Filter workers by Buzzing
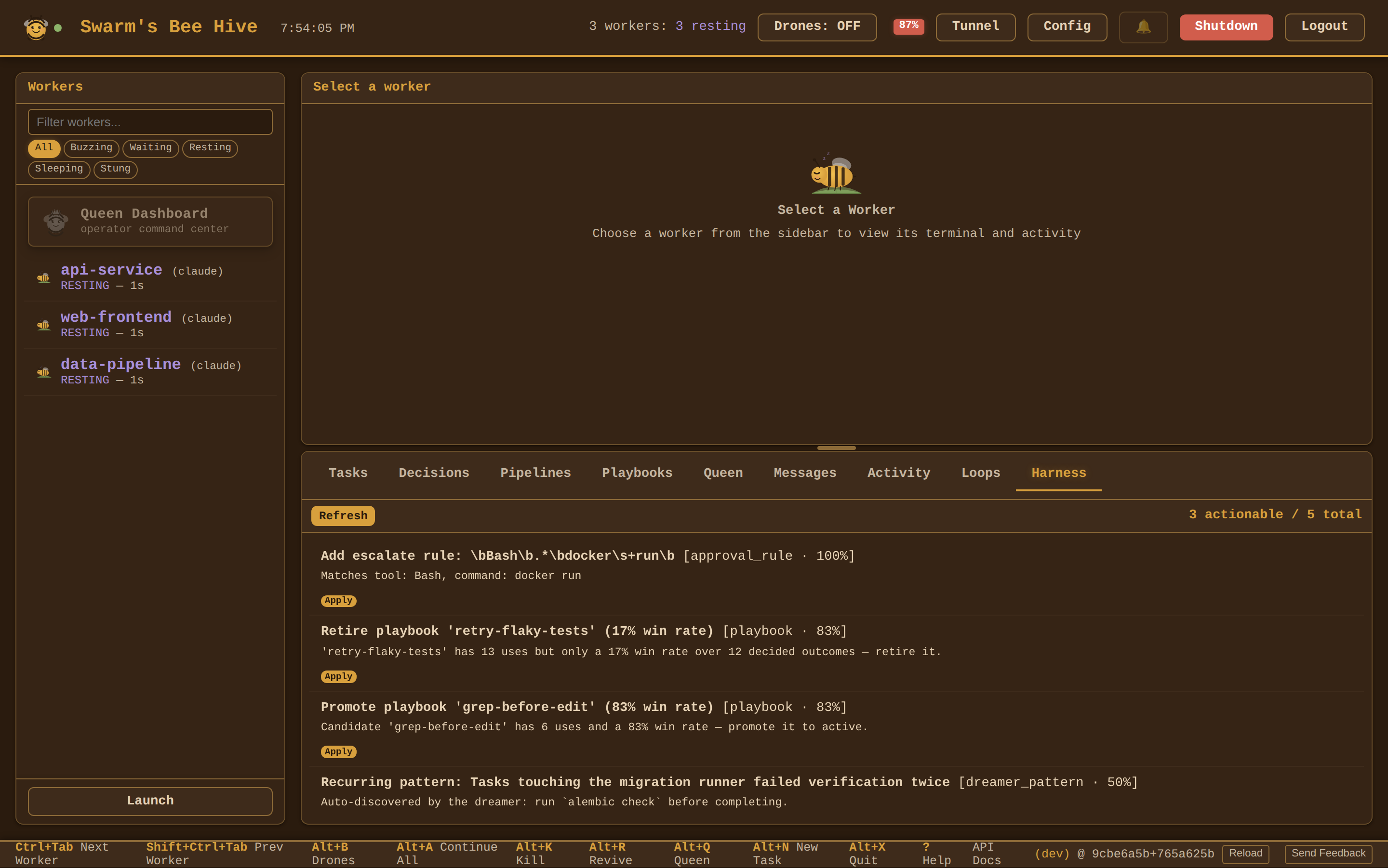Image resolution: width=1388 pixels, height=868 pixels. pos(91,148)
